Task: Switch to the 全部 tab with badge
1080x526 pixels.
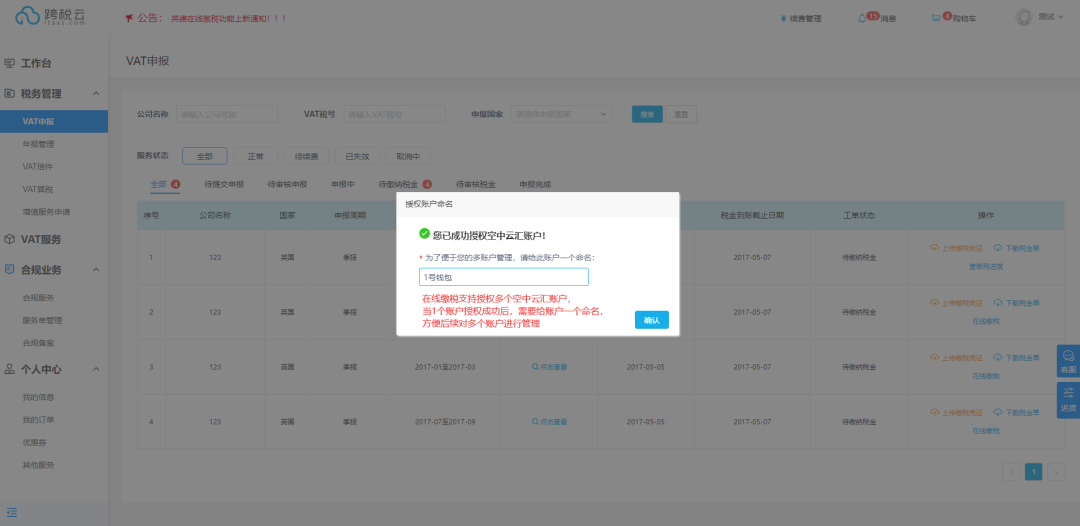Action: (x=165, y=185)
